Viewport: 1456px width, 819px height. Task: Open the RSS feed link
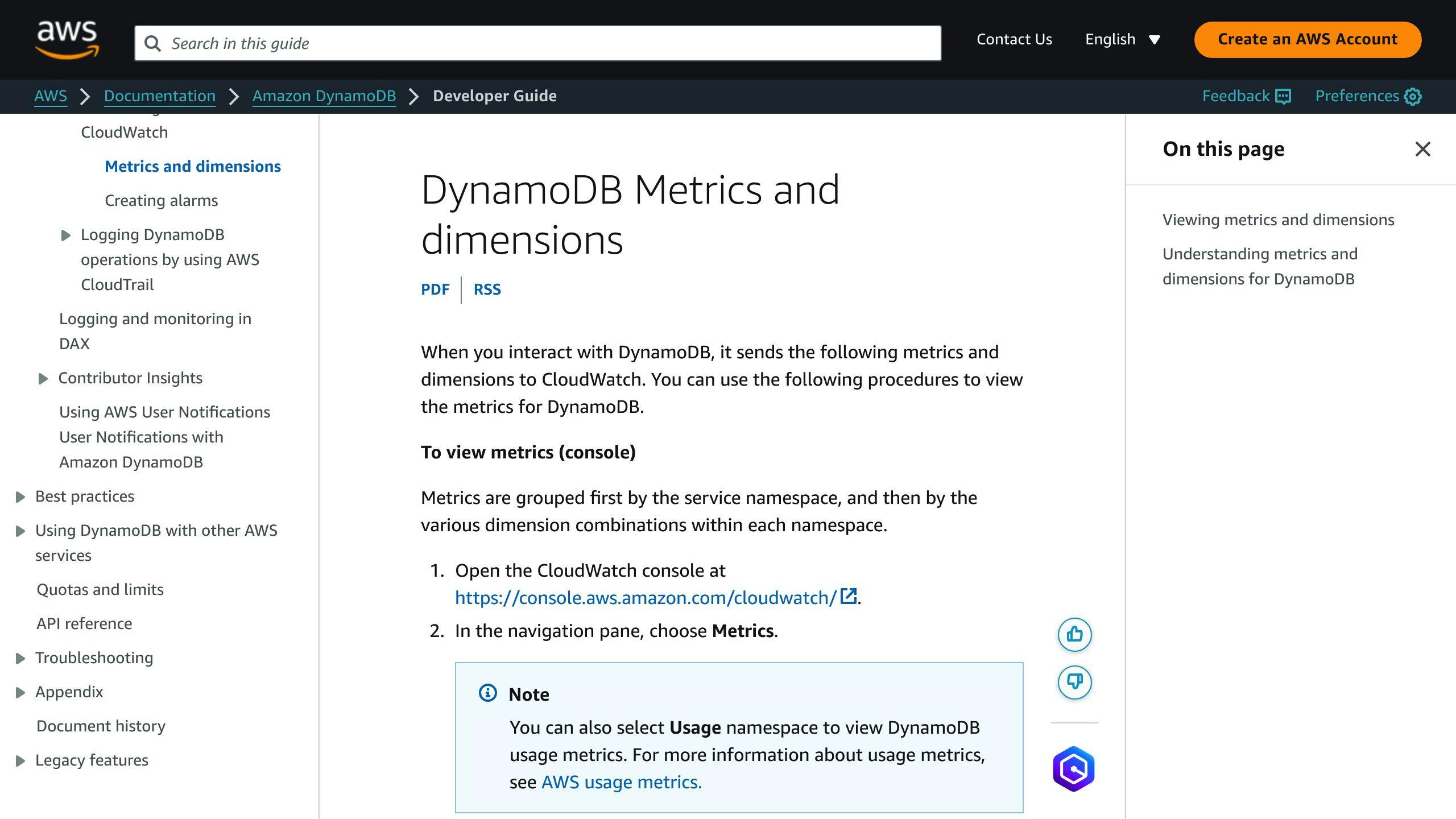(x=487, y=289)
